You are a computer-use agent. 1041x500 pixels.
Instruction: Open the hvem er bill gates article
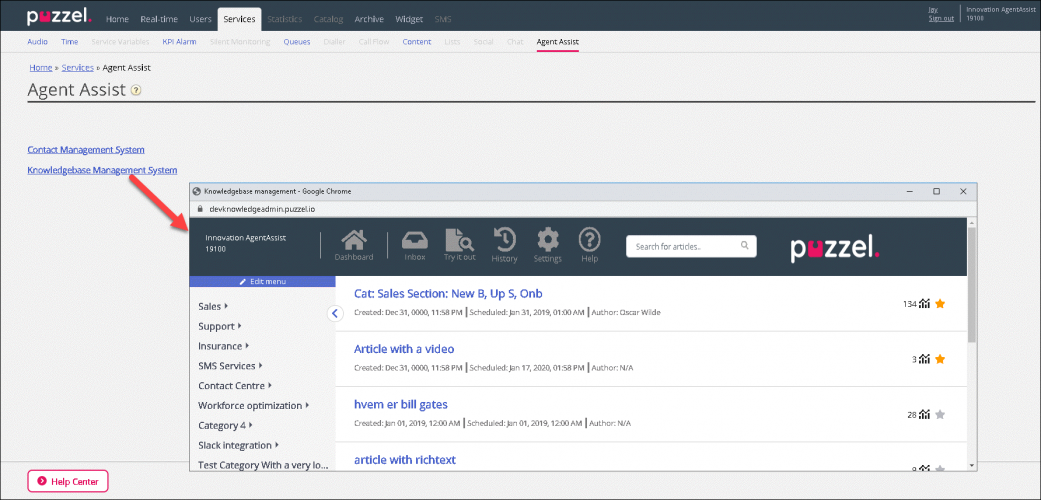point(400,404)
